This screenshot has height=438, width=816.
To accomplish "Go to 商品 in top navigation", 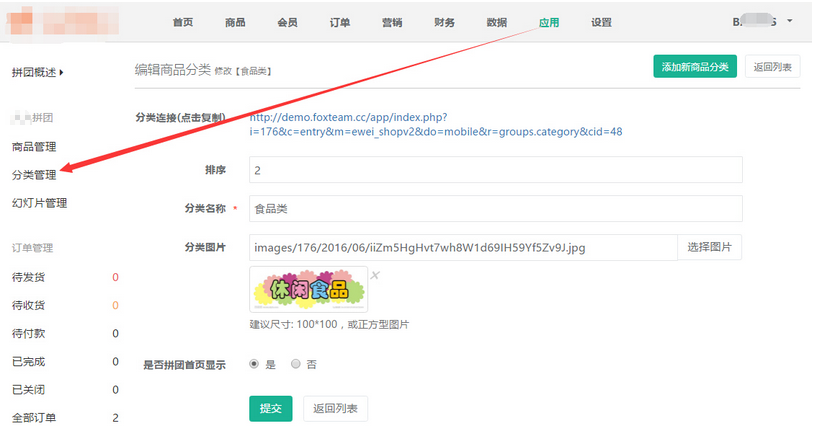I will pyautogui.click(x=235, y=22).
